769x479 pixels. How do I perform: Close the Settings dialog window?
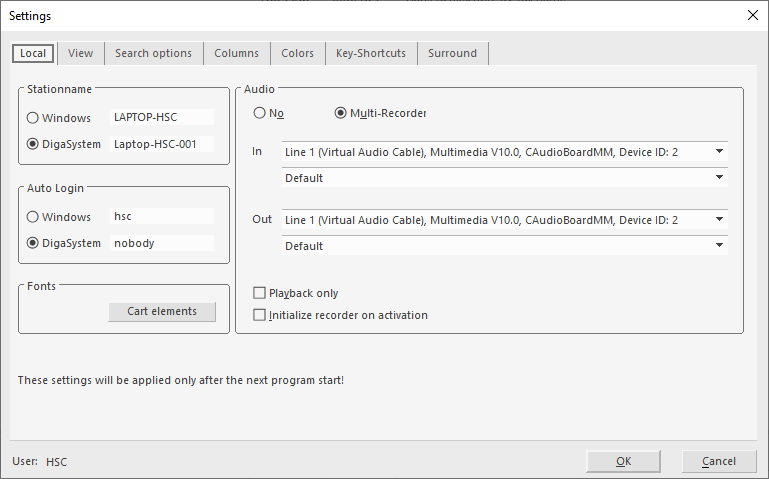pyautogui.click(x=752, y=15)
